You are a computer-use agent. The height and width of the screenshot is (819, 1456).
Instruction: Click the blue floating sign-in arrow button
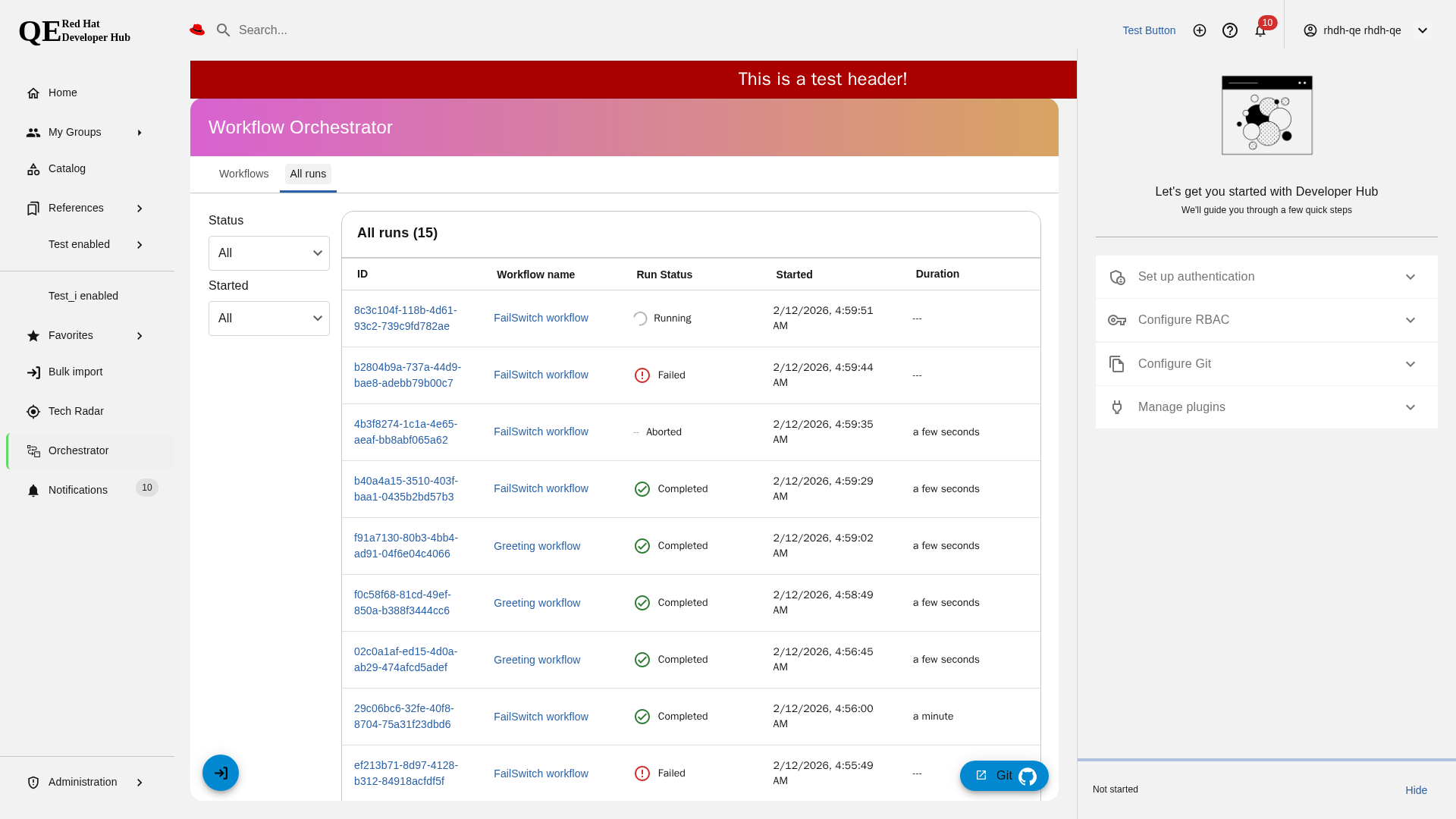pyautogui.click(x=221, y=773)
